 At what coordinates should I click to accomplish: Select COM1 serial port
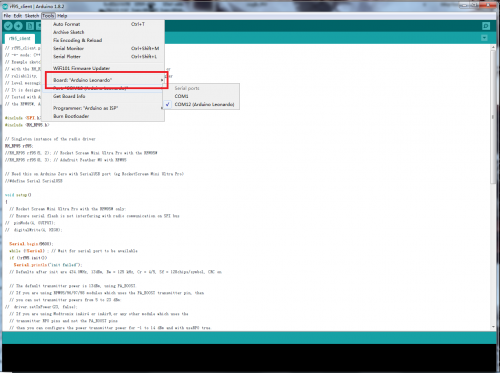201,96
